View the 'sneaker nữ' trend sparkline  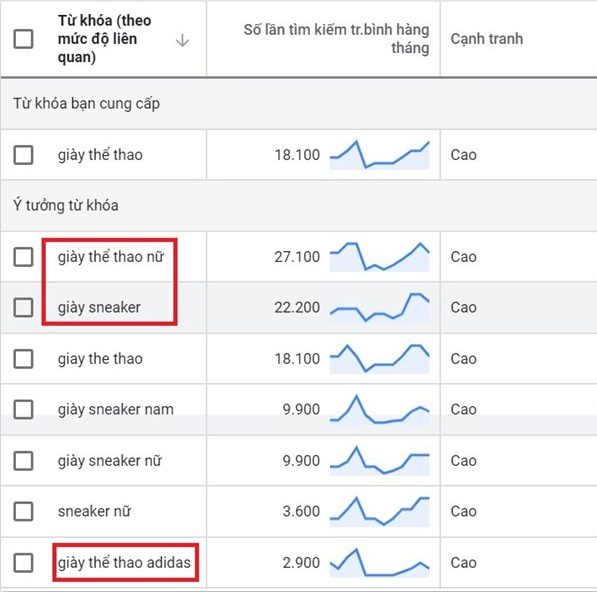pyautogui.click(x=380, y=511)
